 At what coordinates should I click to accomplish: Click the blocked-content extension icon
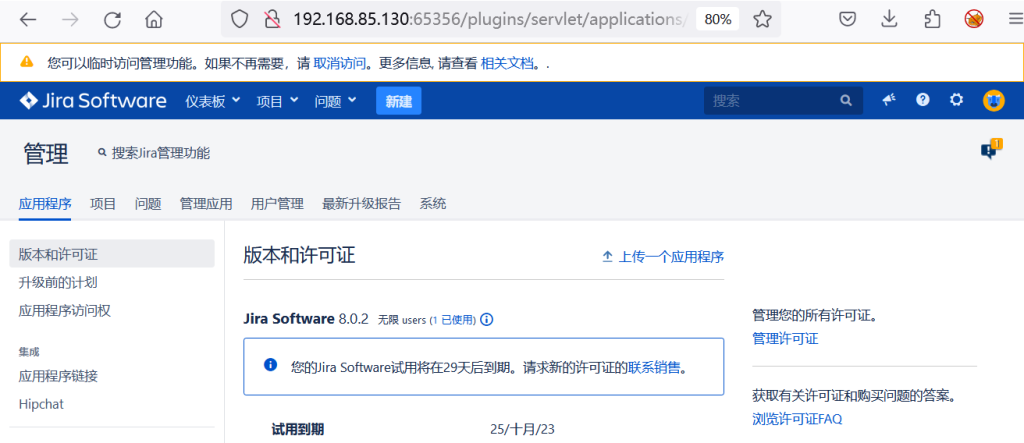974,20
